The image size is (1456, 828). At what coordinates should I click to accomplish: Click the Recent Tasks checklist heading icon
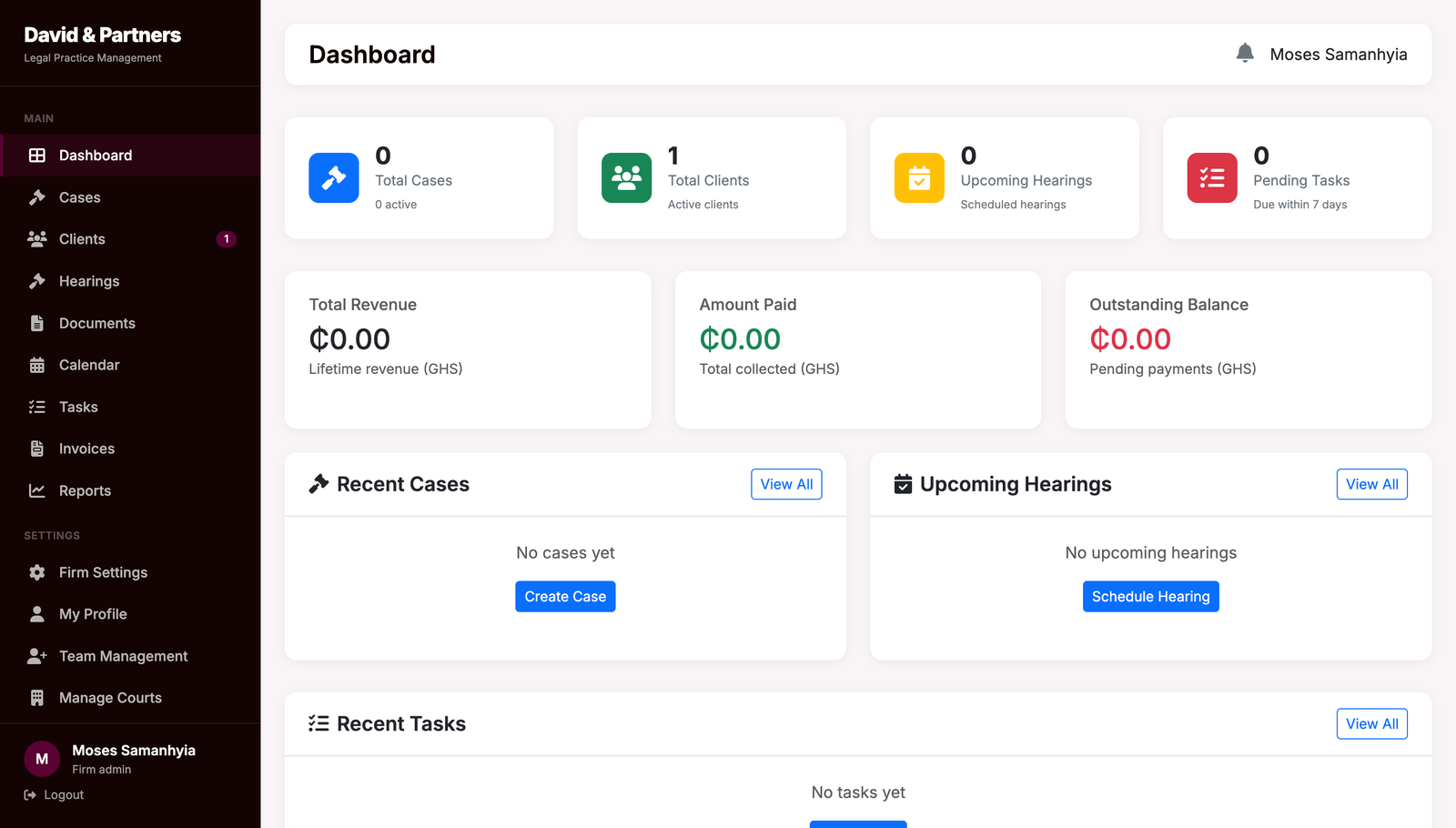(318, 724)
